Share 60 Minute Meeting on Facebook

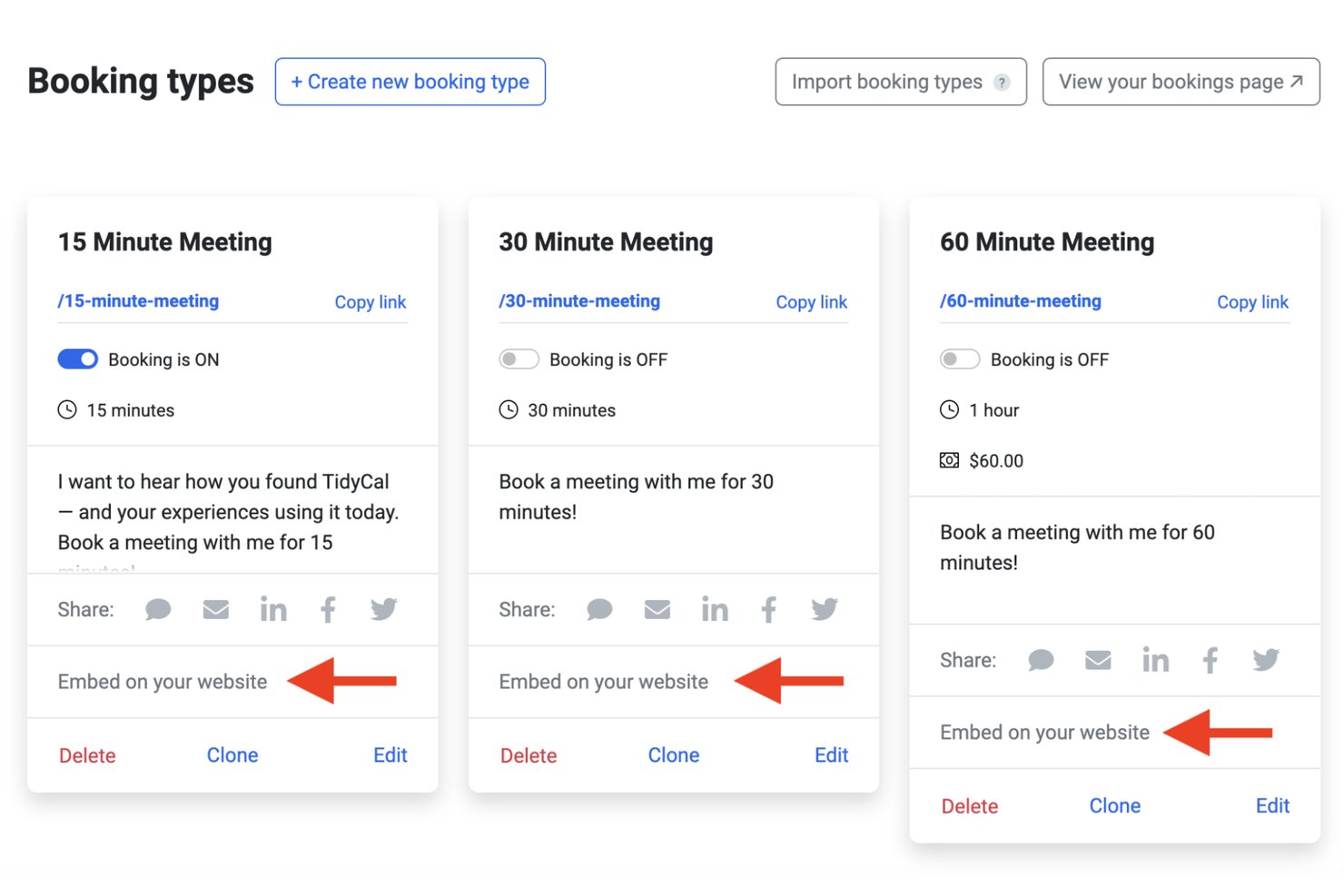tap(1211, 660)
